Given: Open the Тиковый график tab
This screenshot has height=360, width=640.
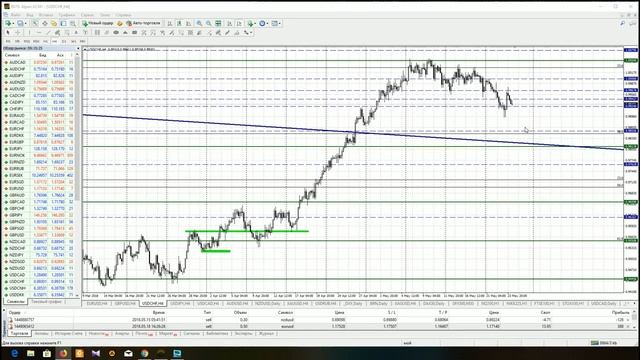Looking at the screenshot, I should [47, 302].
